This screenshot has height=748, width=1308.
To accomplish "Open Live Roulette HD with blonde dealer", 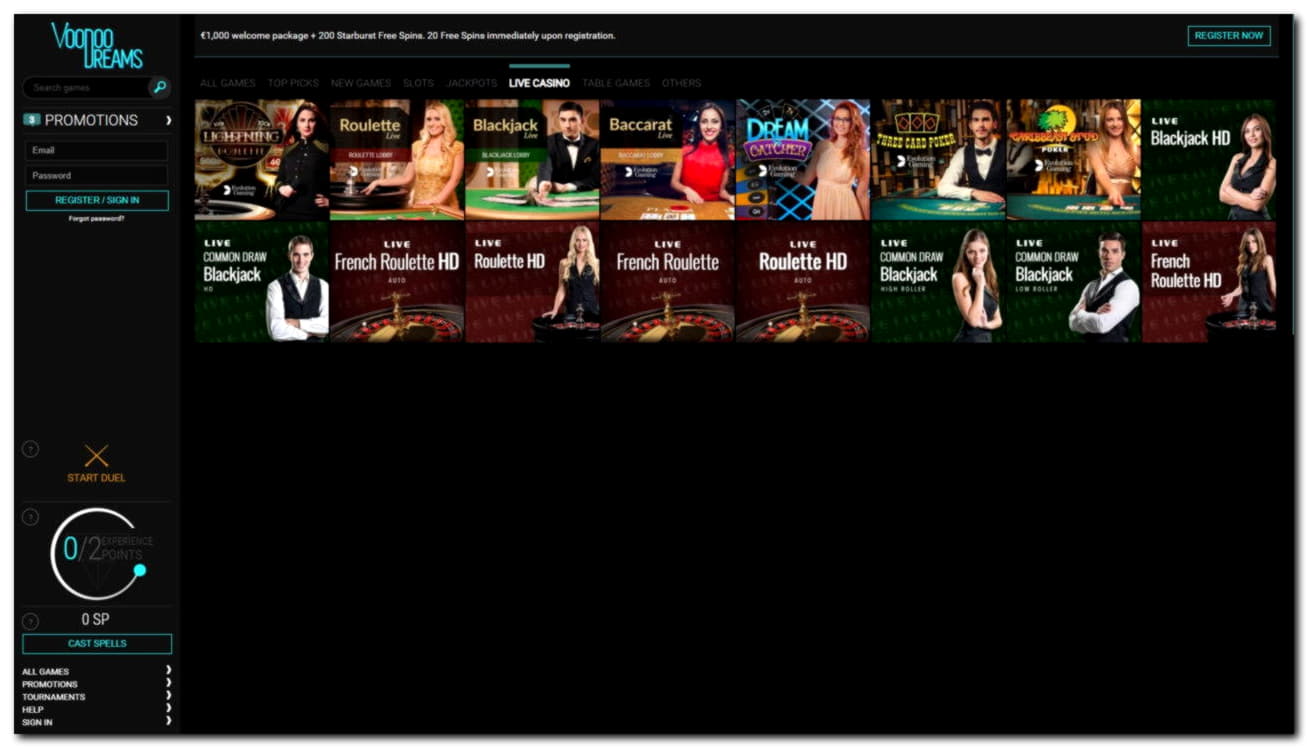I will click(x=532, y=282).
